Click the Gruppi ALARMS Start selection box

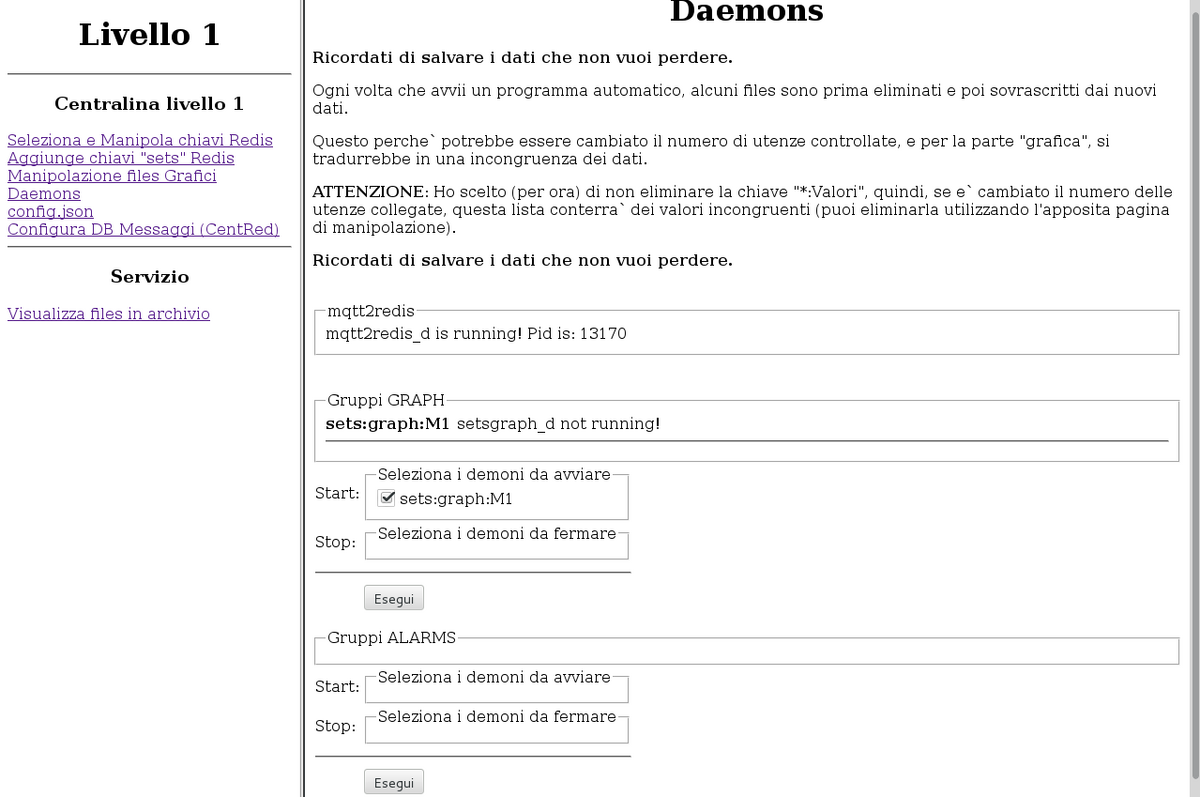point(497,690)
